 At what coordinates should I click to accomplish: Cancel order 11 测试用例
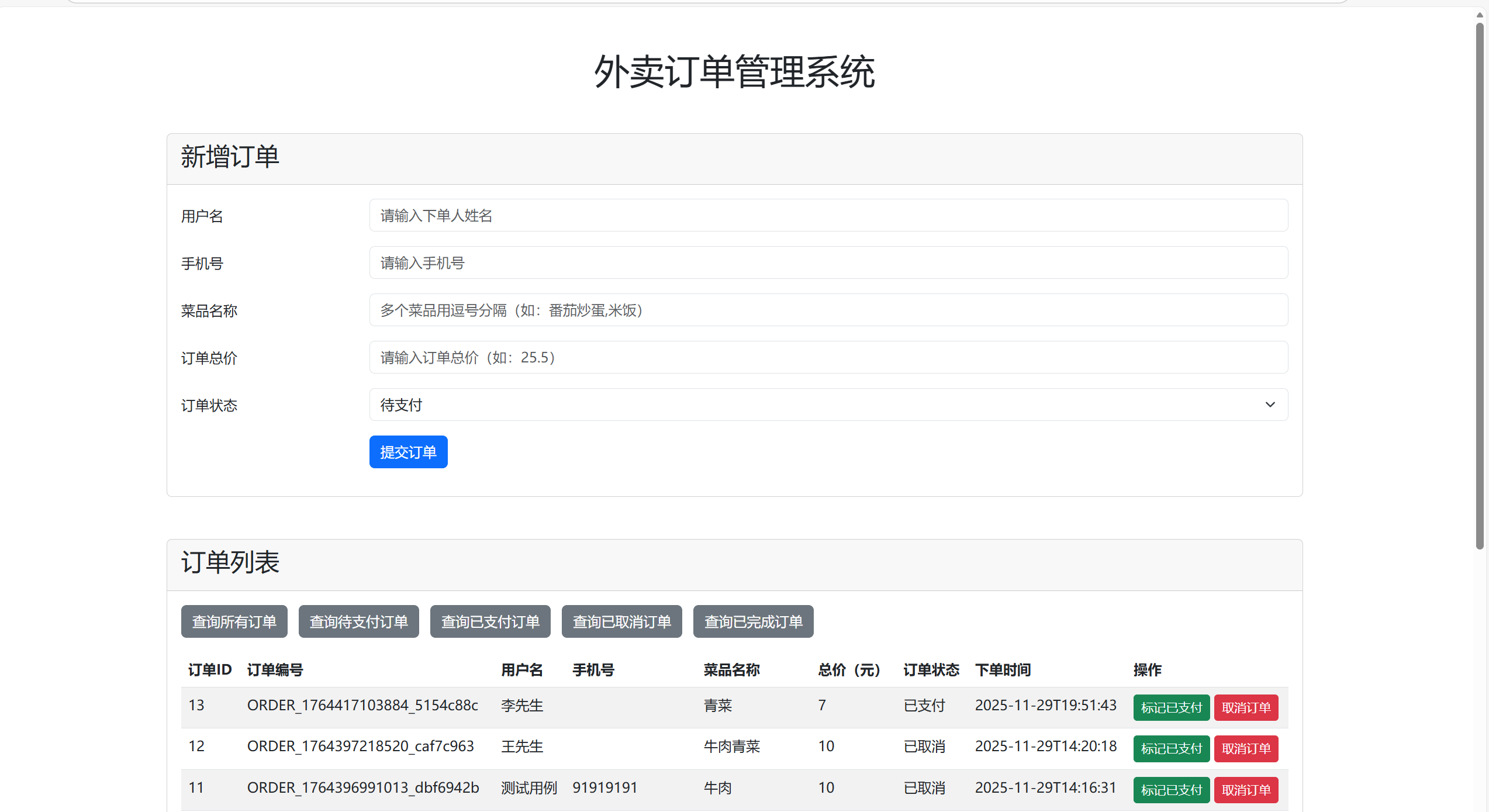[1246, 790]
